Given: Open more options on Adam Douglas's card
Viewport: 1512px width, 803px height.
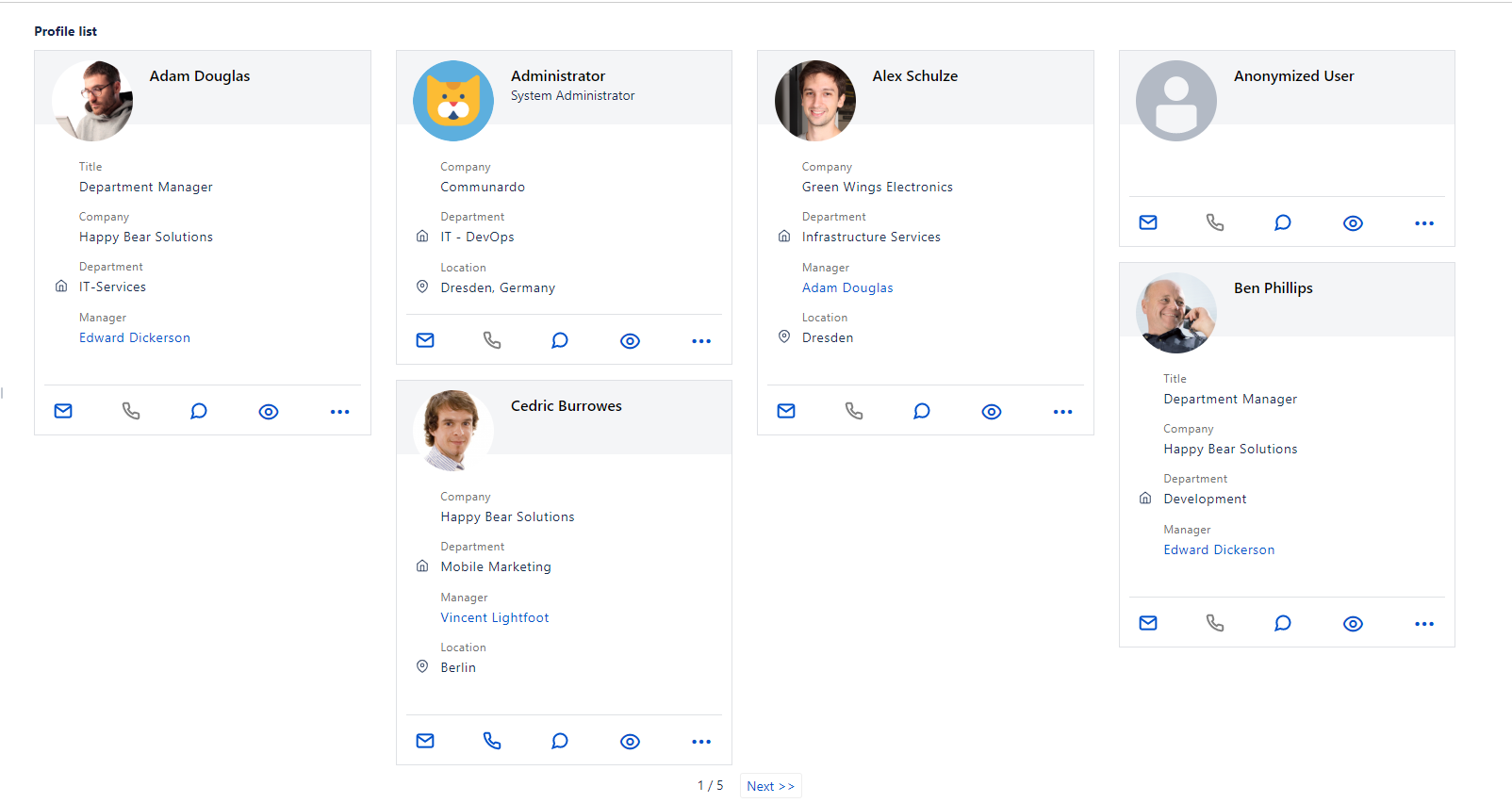Looking at the screenshot, I should tap(340, 412).
